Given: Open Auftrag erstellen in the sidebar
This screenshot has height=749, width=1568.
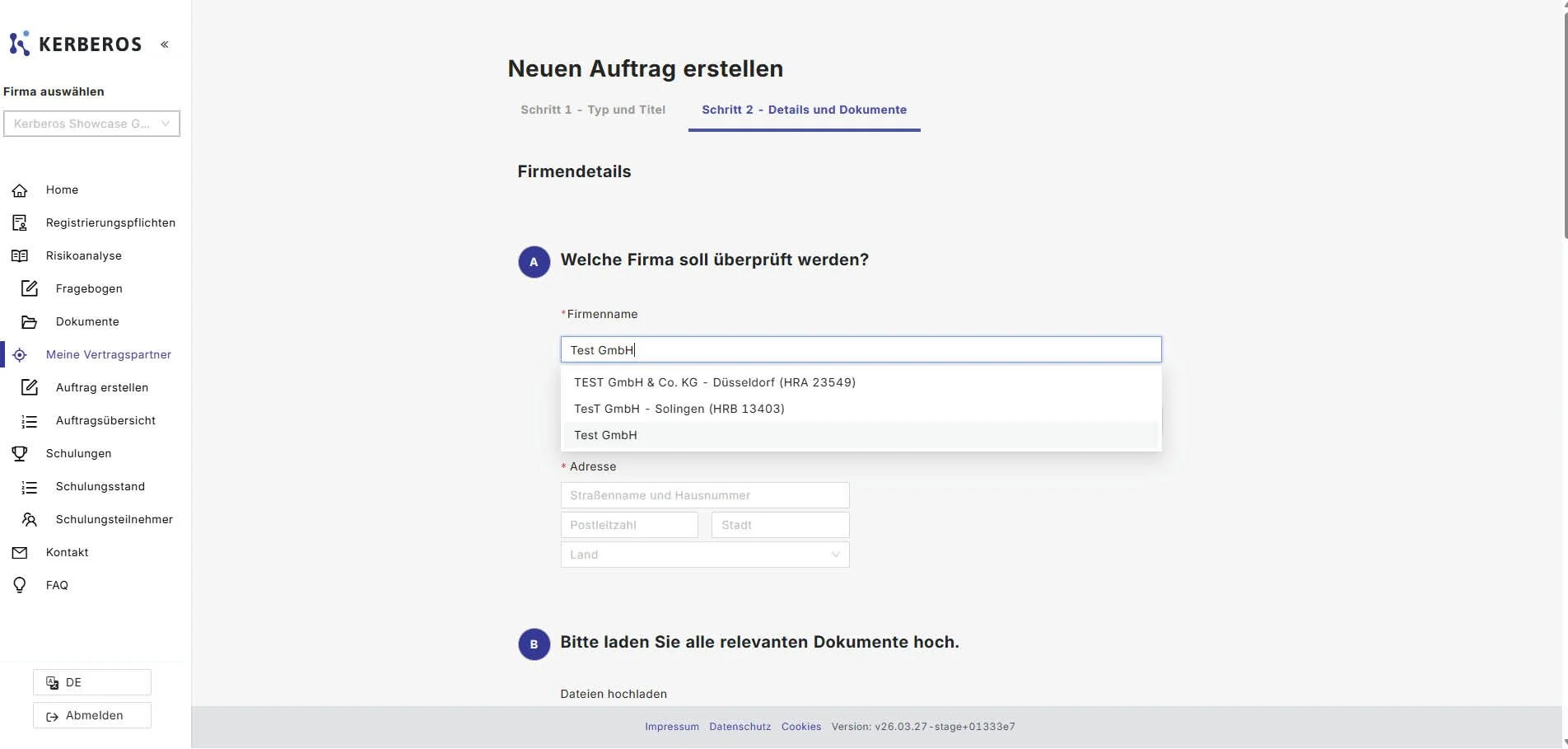Looking at the screenshot, I should [102, 387].
